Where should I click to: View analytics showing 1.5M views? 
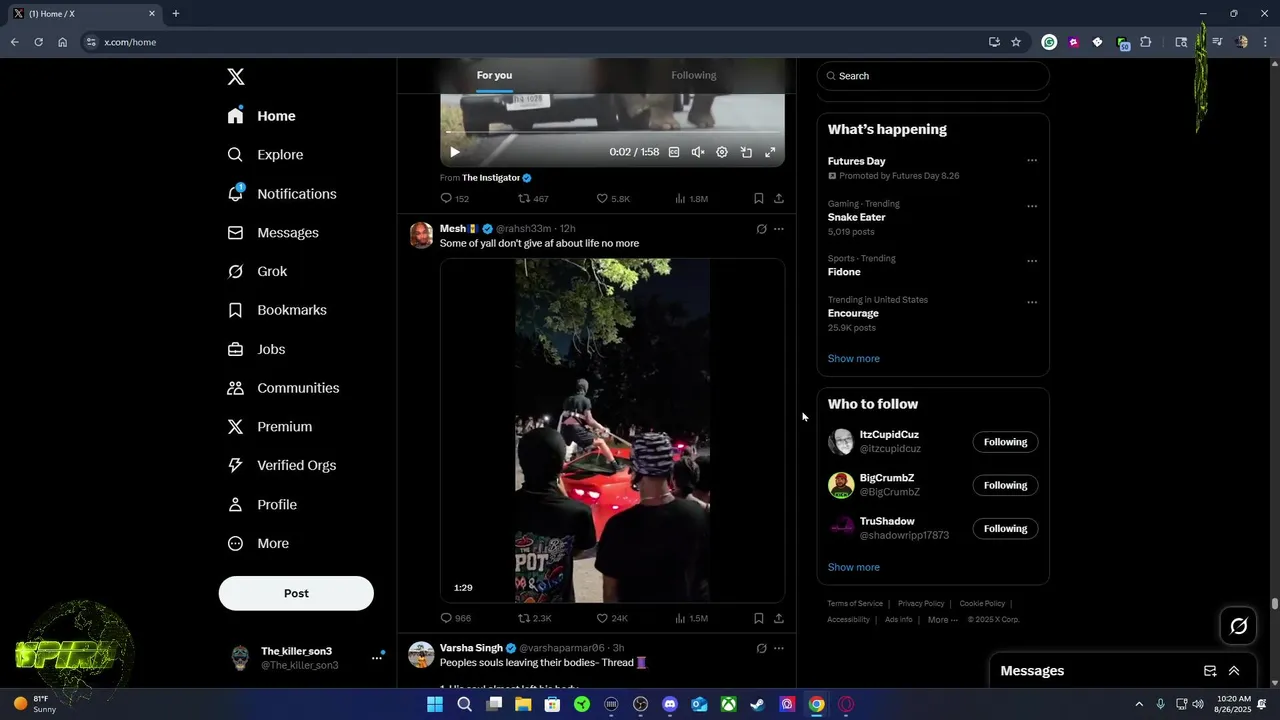click(x=692, y=618)
